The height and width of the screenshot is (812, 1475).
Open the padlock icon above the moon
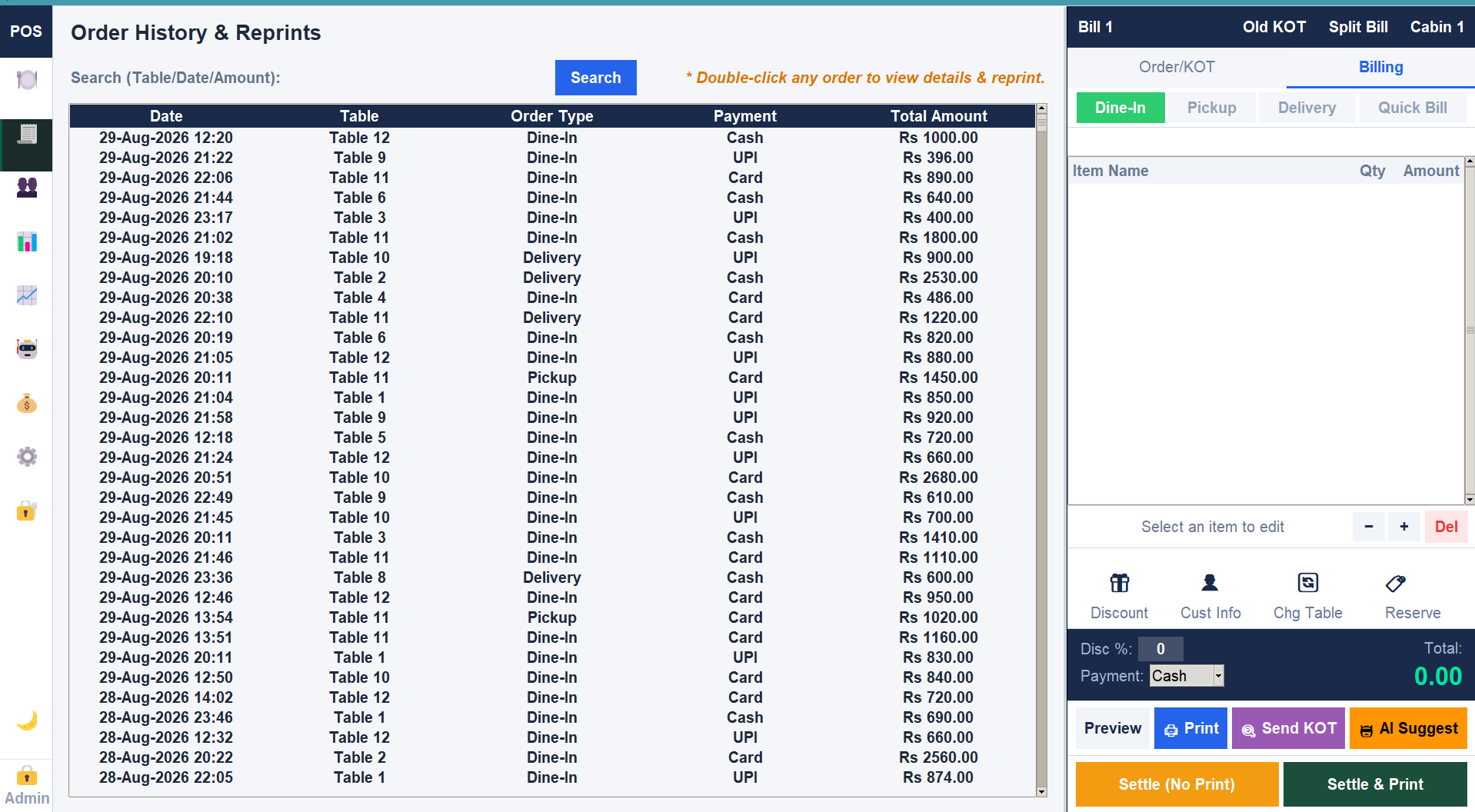(26, 511)
